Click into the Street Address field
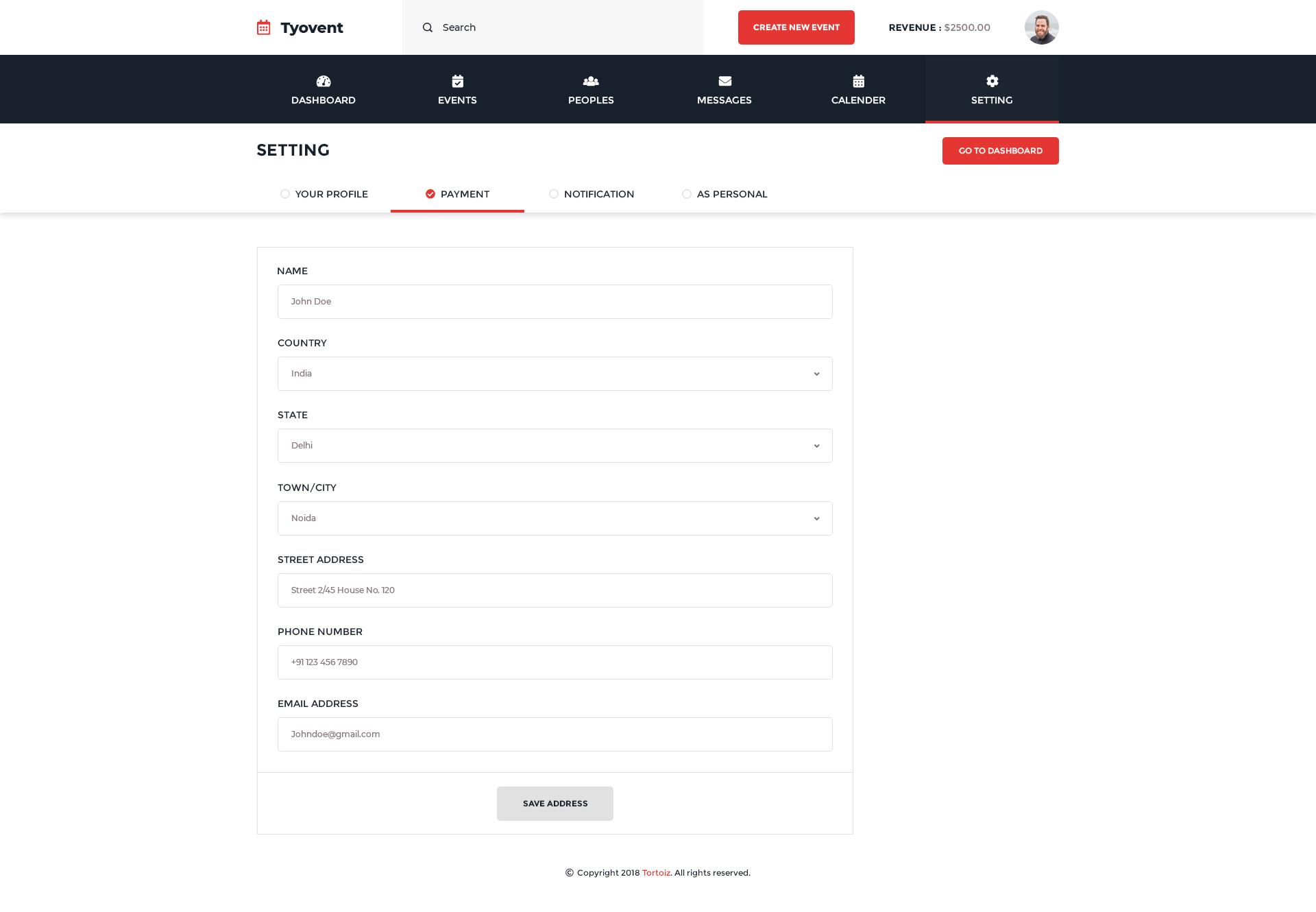 click(555, 590)
